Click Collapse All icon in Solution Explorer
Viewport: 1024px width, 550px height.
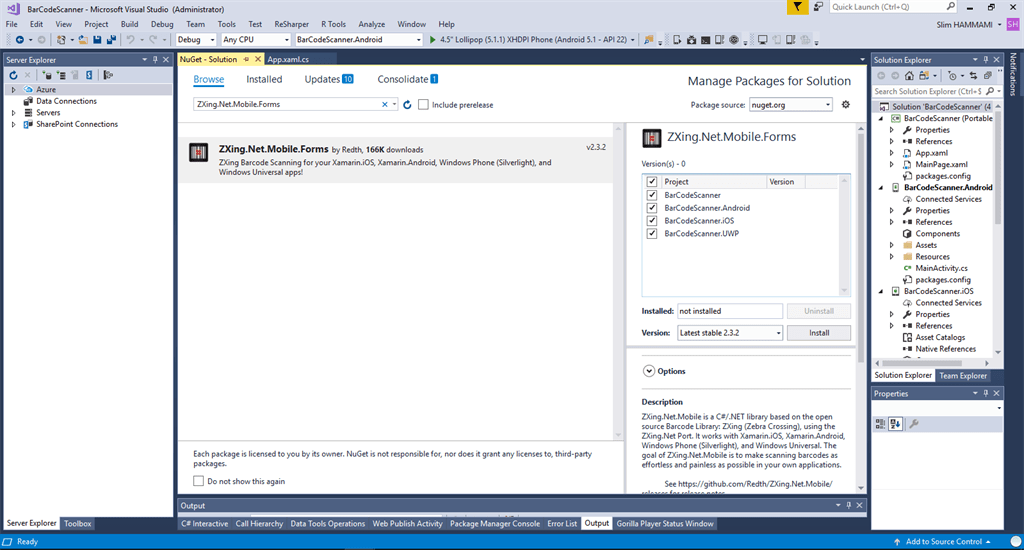[x=987, y=76]
